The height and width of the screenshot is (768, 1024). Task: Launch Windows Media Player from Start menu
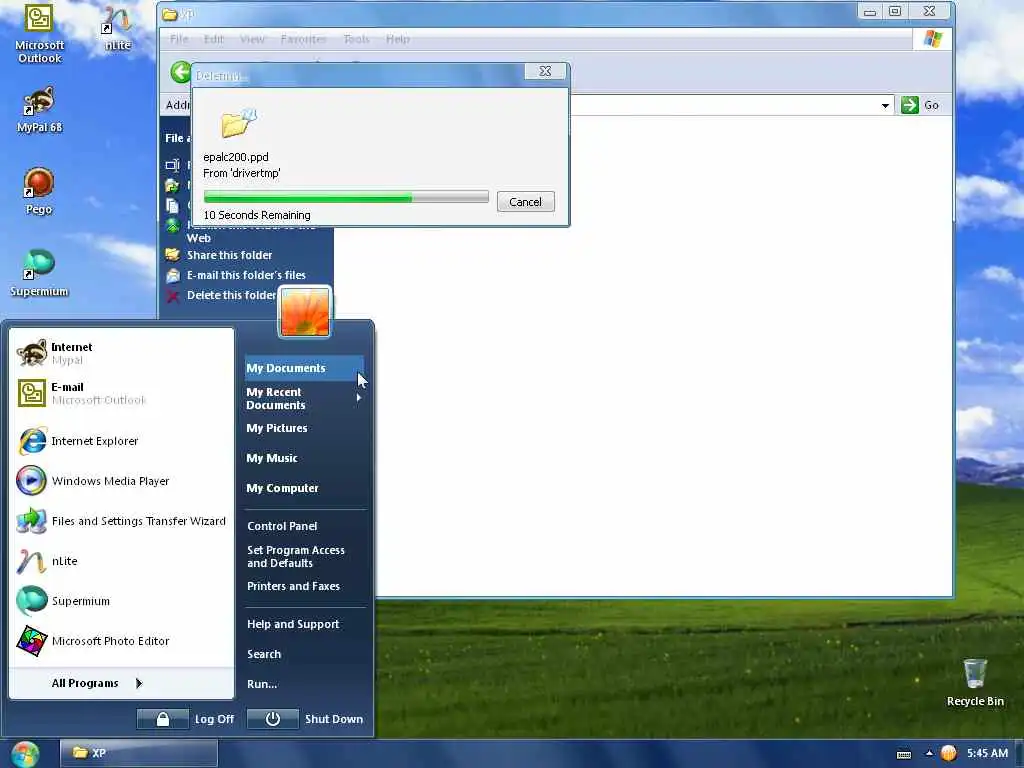coord(121,481)
